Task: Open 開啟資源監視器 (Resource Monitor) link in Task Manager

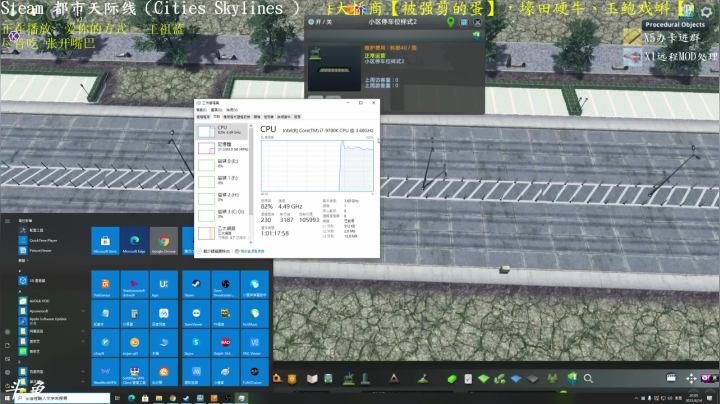Action: (x=250, y=251)
